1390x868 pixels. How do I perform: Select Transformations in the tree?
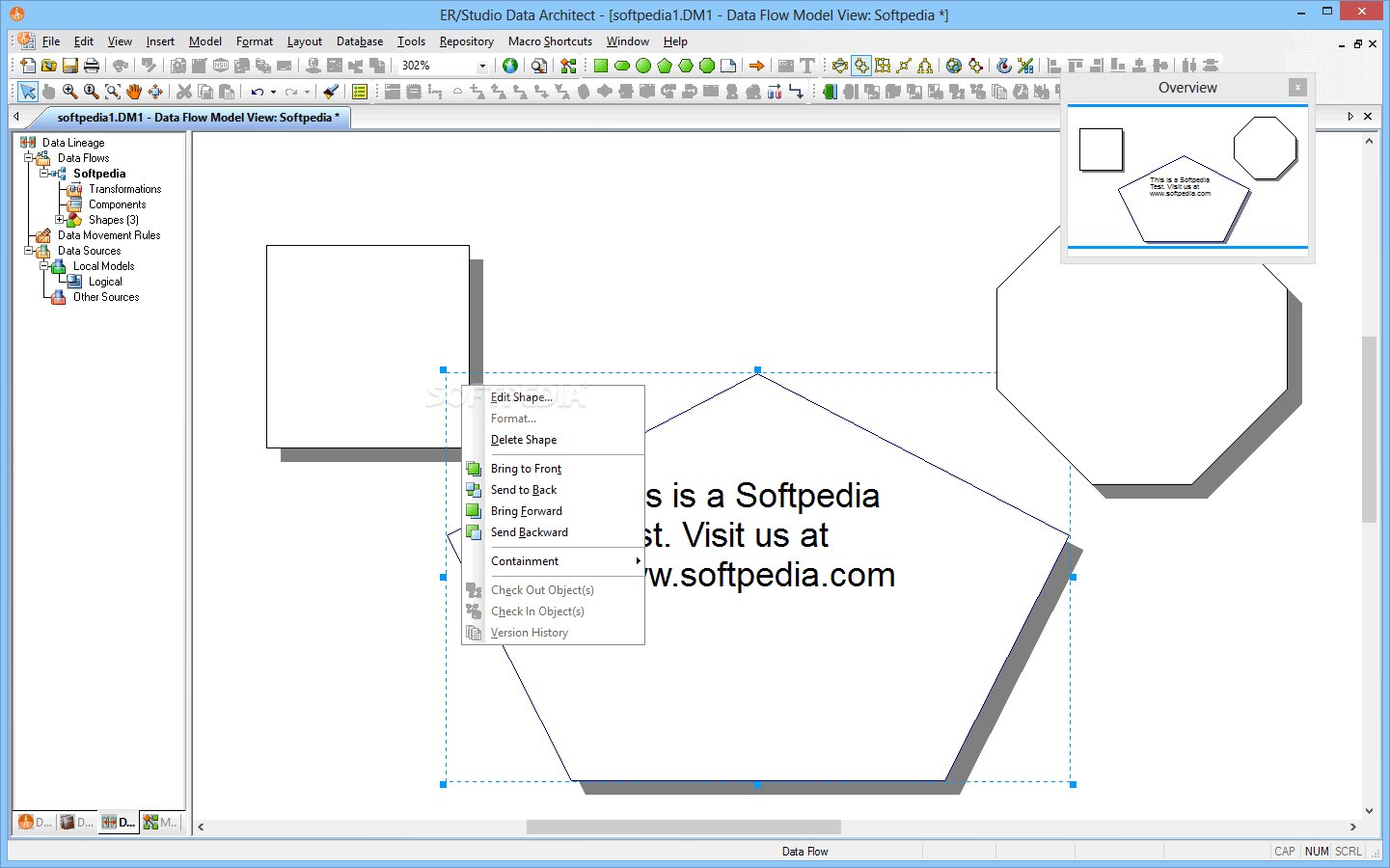click(x=125, y=189)
